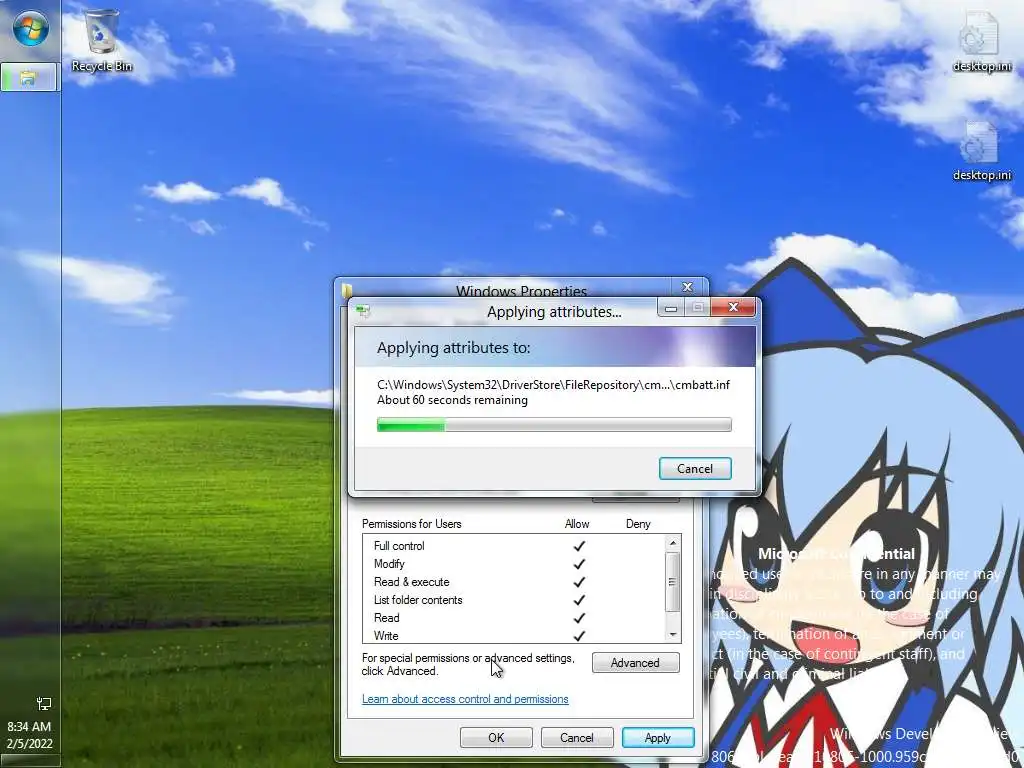Click the attributes progress bar
Viewport: 1024px width, 768px height.
point(554,425)
